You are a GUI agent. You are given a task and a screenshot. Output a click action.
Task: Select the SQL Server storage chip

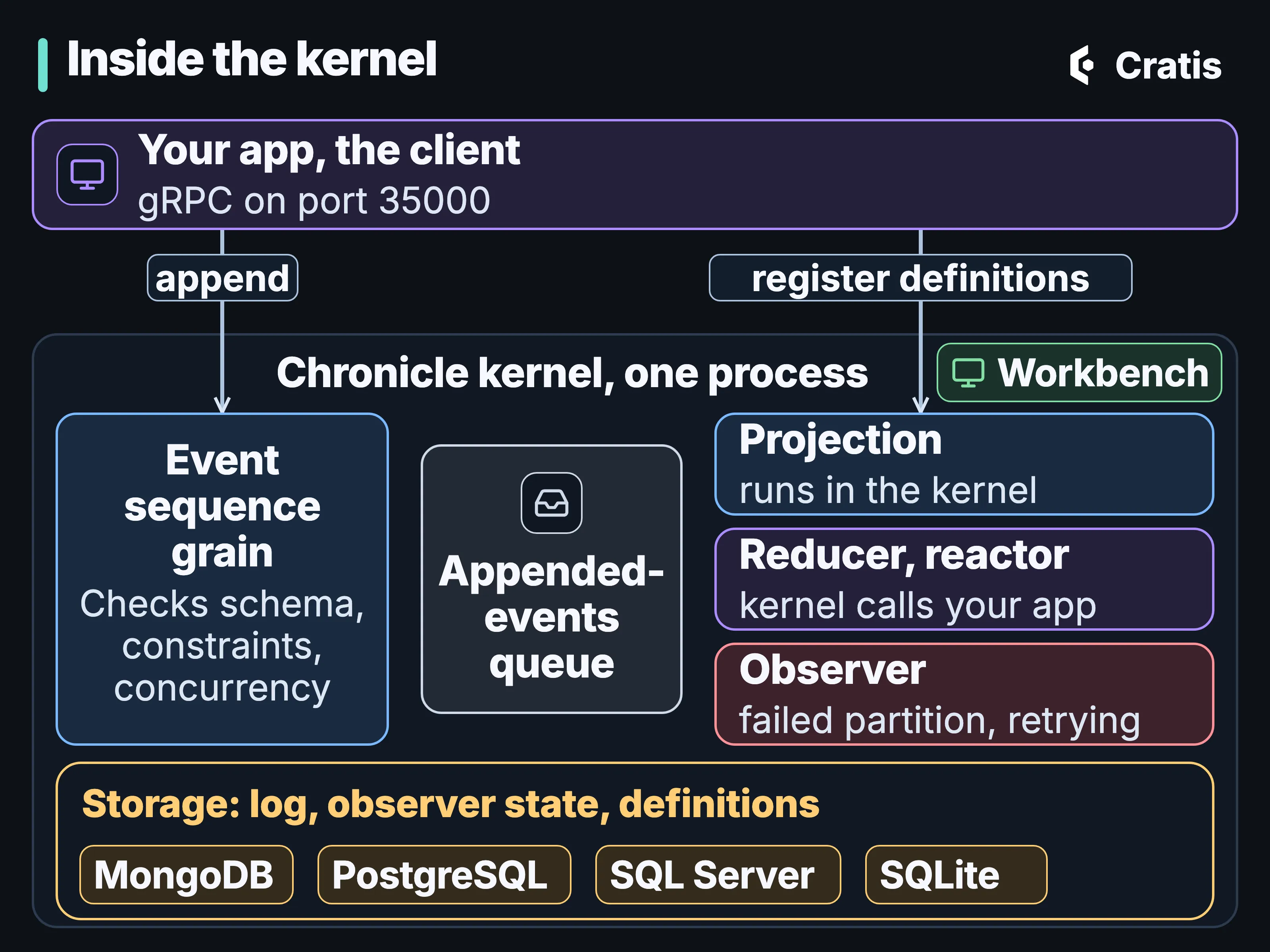pyautogui.click(x=718, y=875)
